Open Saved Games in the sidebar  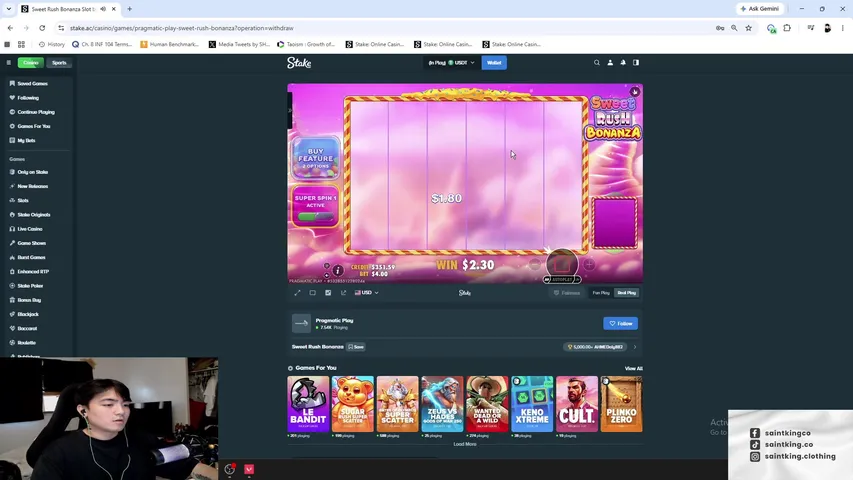pyautogui.click(x=33, y=84)
